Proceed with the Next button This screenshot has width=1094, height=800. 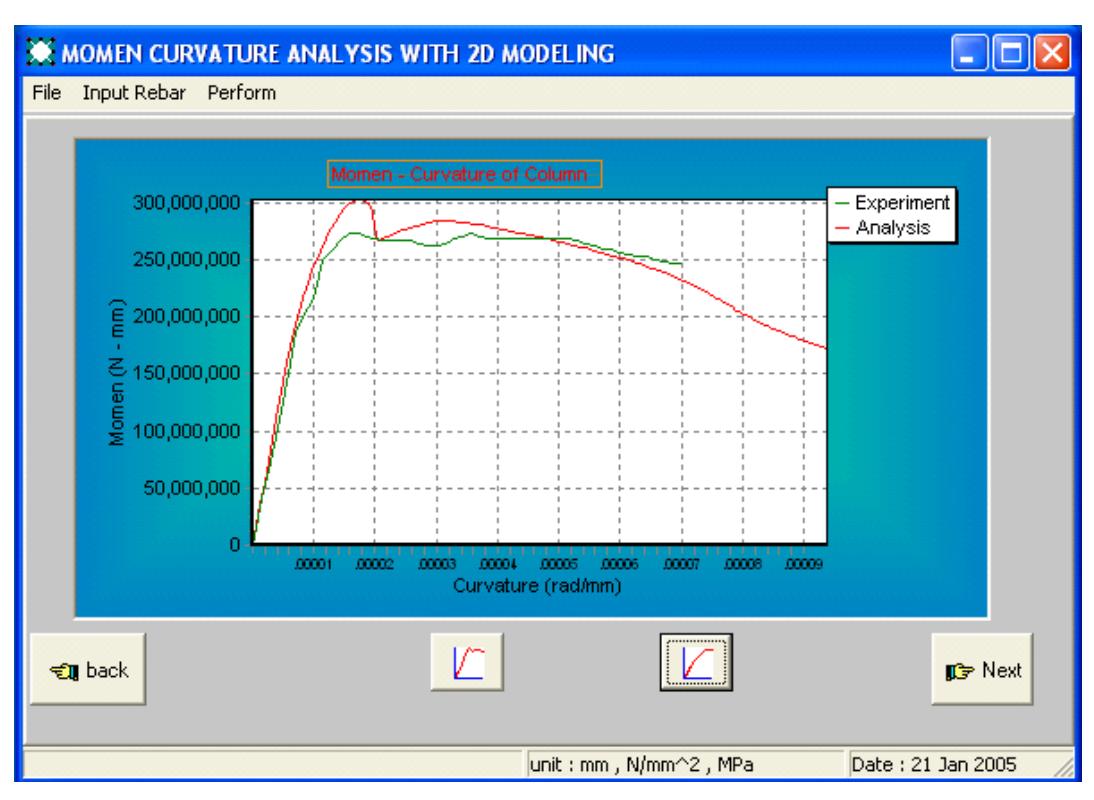pyautogui.click(x=982, y=670)
